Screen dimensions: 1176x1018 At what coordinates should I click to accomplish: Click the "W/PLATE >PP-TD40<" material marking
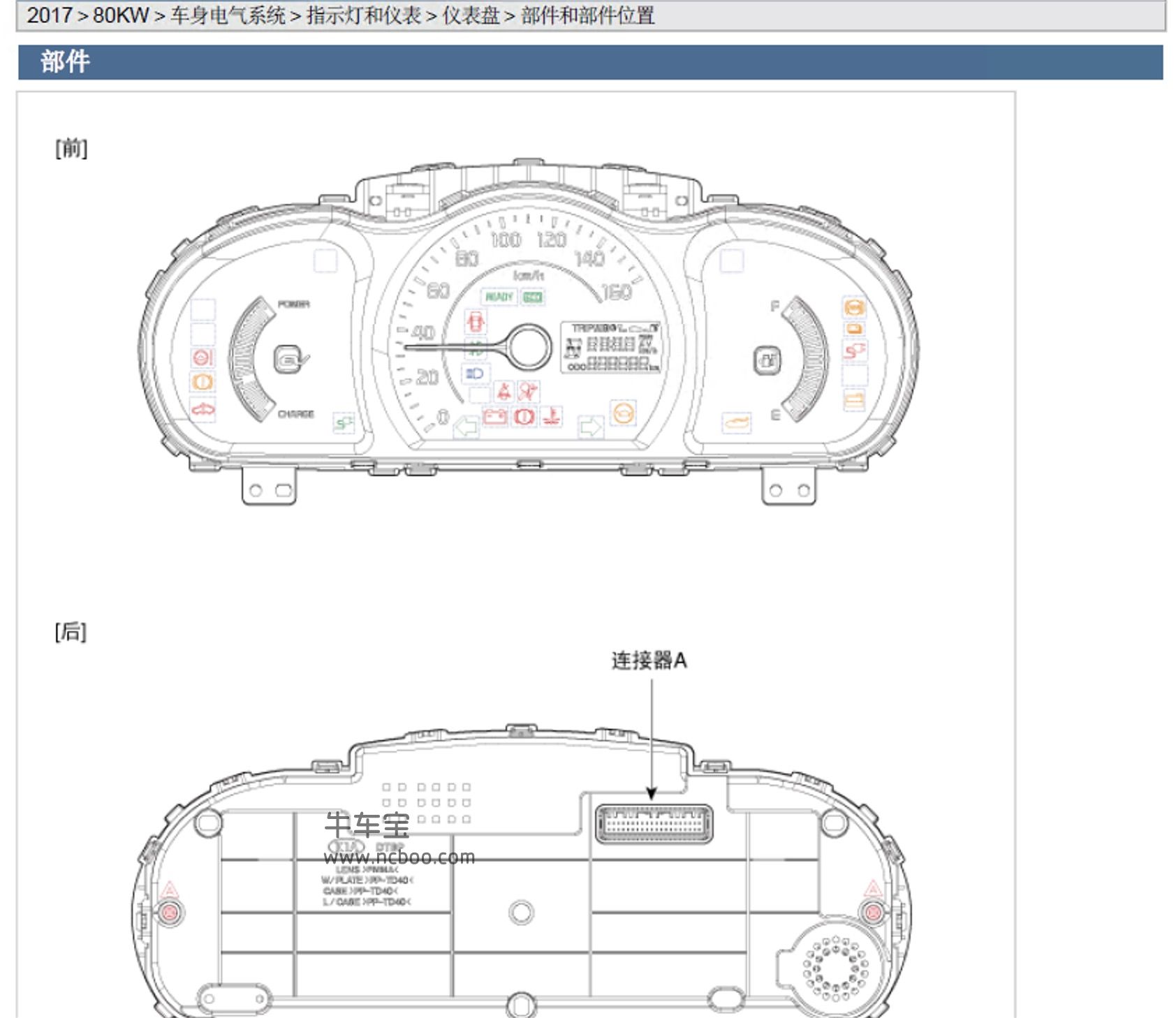click(x=367, y=880)
